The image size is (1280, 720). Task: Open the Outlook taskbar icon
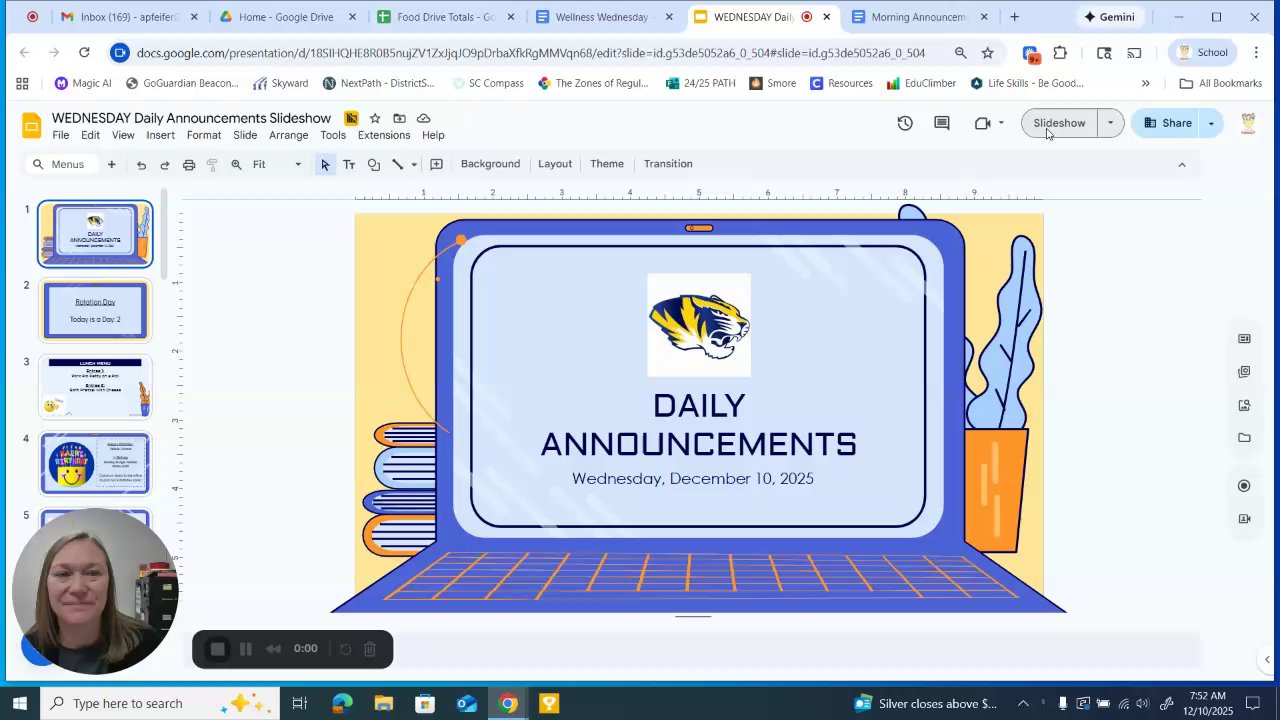pos(467,703)
